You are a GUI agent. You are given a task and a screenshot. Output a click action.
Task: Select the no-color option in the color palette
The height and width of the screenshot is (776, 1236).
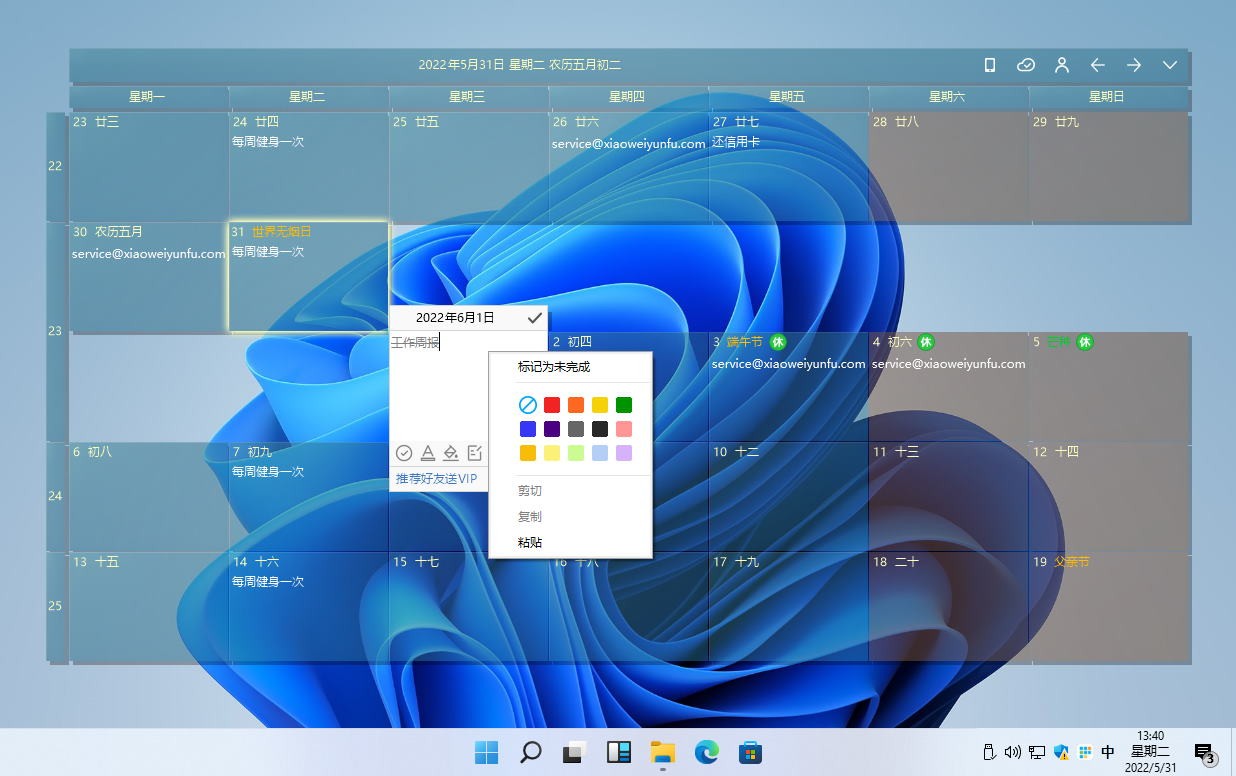[x=528, y=404]
